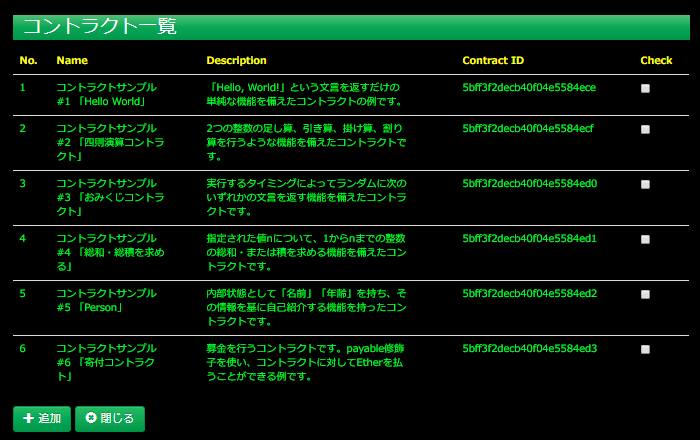Click the plus icon on 追加 button

(x=28, y=419)
